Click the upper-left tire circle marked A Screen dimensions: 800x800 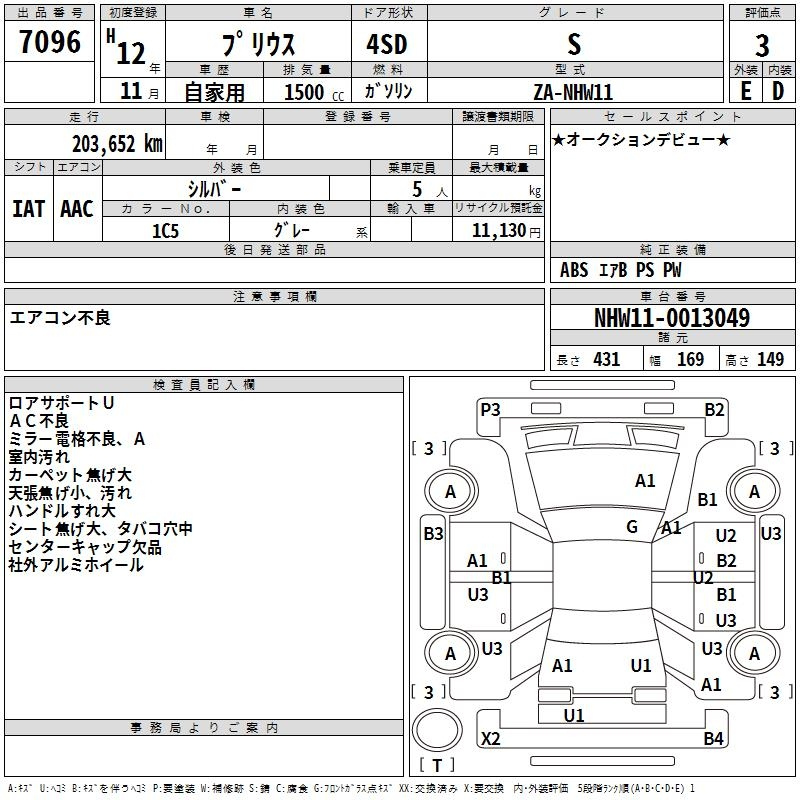[x=451, y=491]
